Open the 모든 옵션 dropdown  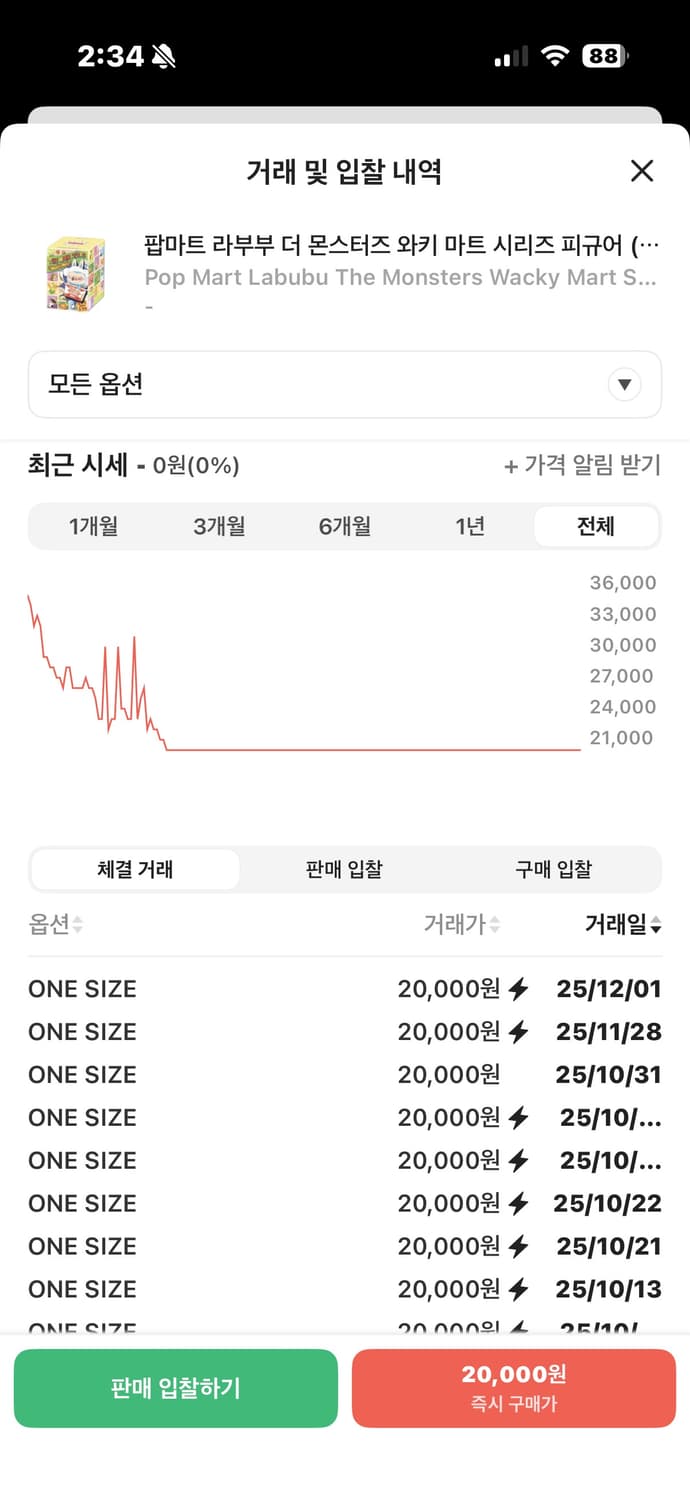(x=345, y=384)
